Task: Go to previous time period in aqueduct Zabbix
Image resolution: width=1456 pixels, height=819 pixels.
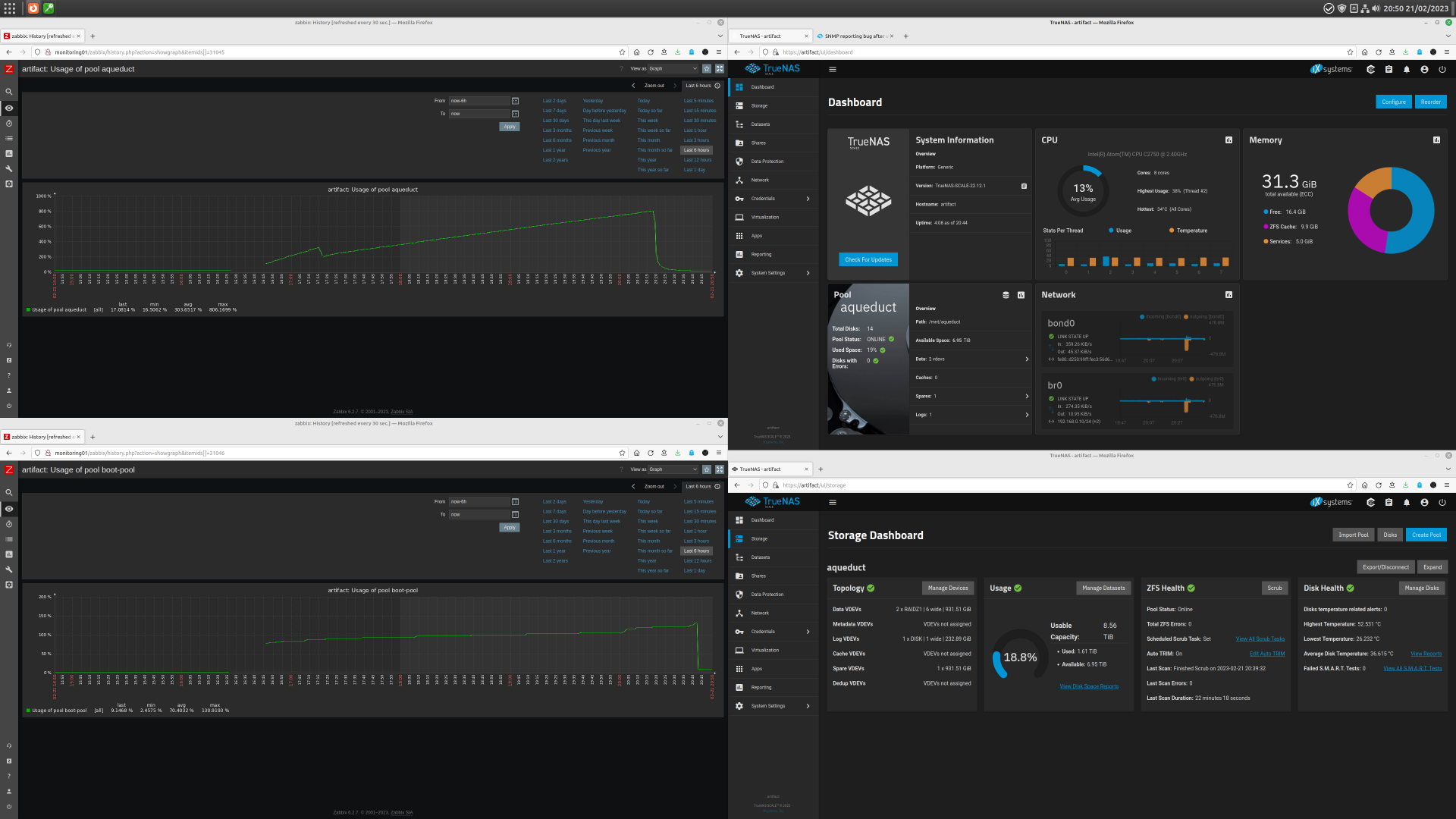Action: tap(633, 86)
